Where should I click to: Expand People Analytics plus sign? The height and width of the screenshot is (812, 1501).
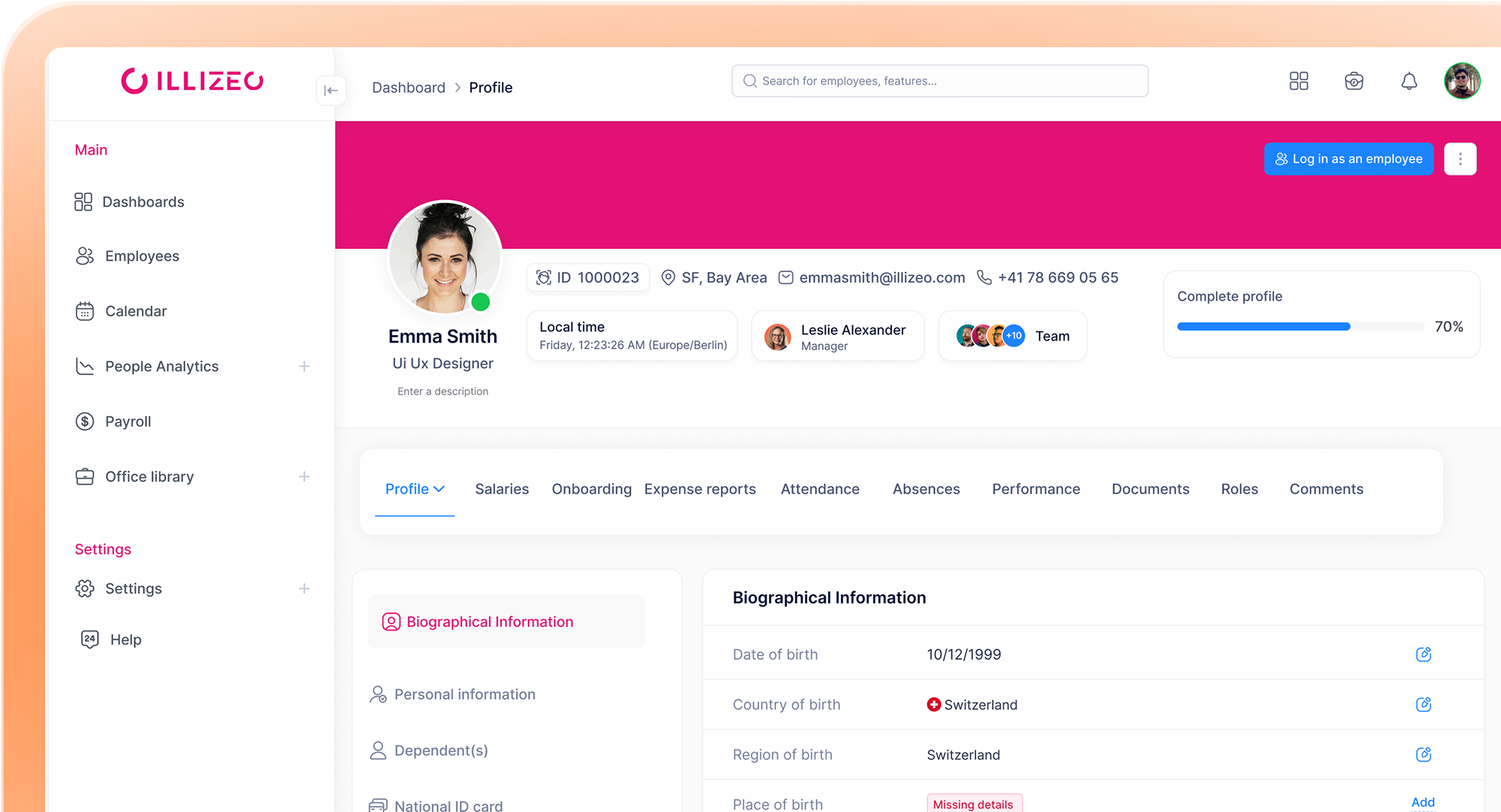[x=304, y=367]
